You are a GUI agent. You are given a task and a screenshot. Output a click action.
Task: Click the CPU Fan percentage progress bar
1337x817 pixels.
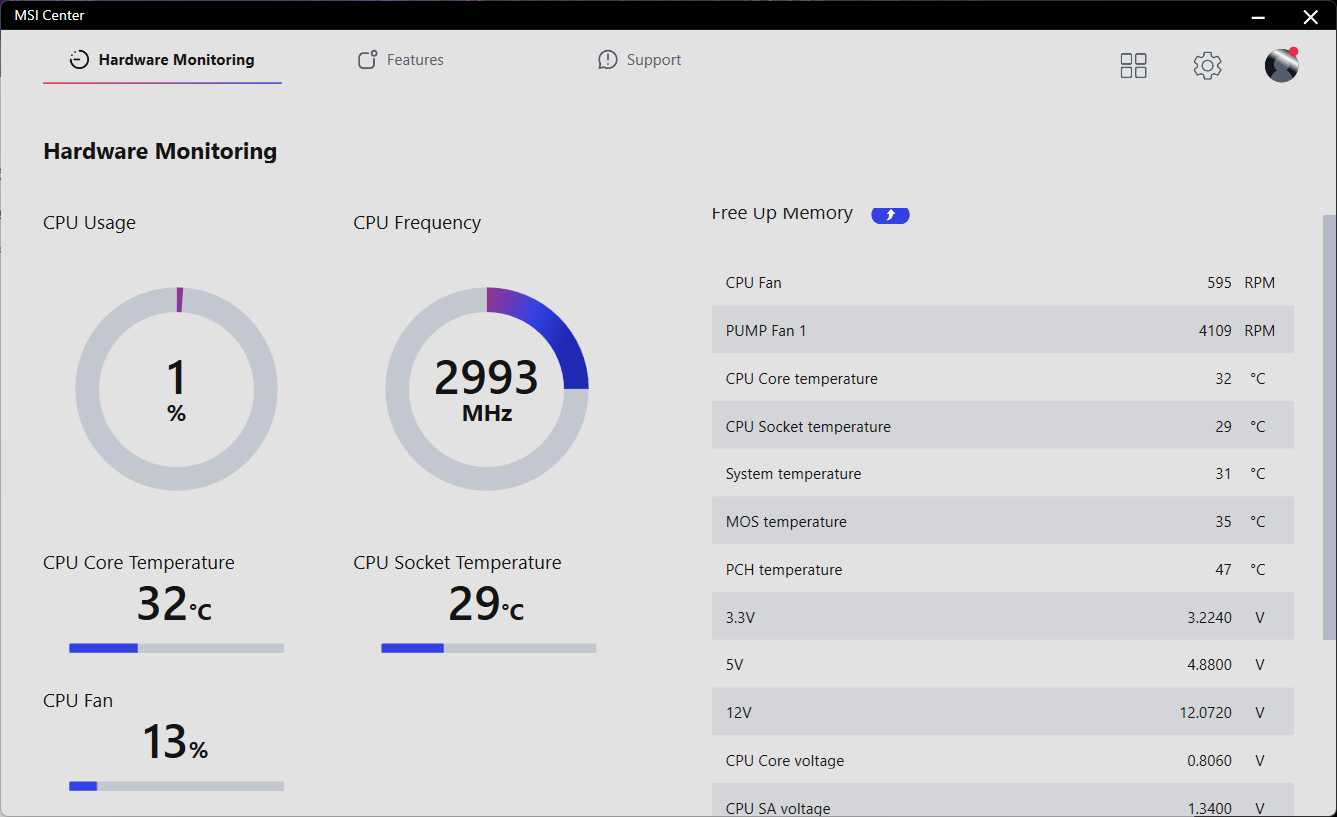[x=176, y=786]
